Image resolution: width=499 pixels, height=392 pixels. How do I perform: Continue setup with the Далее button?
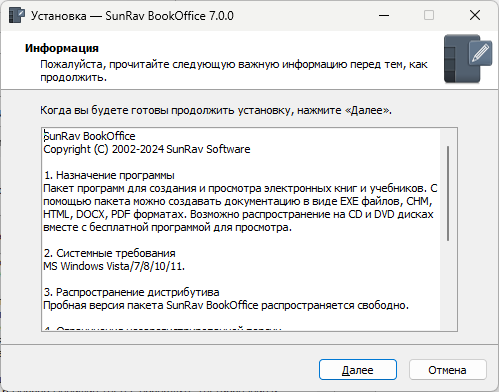click(x=358, y=370)
